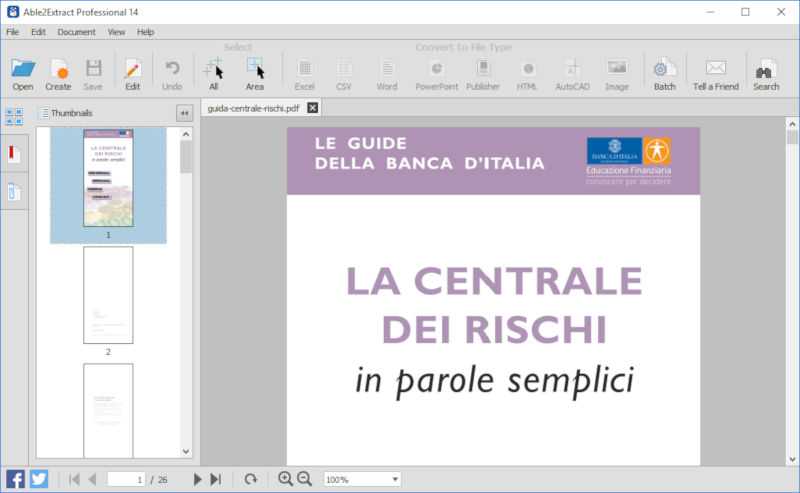Open the File menu
This screenshot has width=800, height=493.
click(x=13, y=32)
